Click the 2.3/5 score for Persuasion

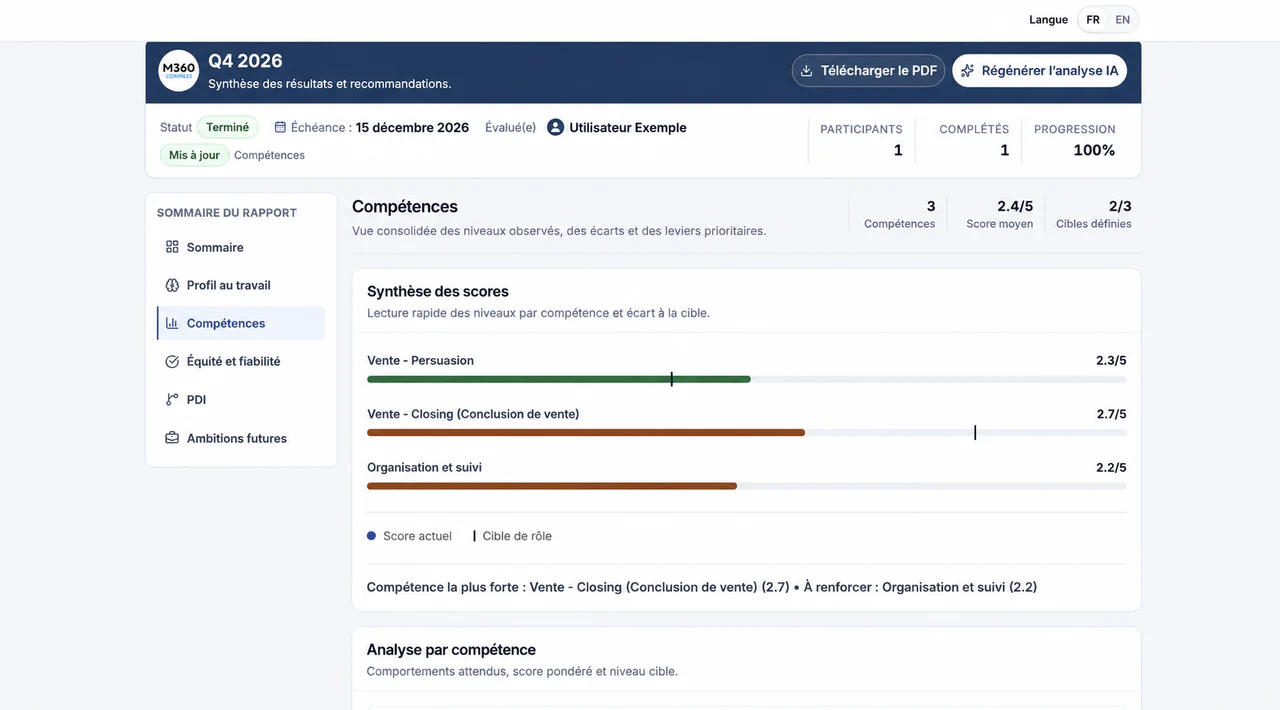click(x=1111, y=360)
